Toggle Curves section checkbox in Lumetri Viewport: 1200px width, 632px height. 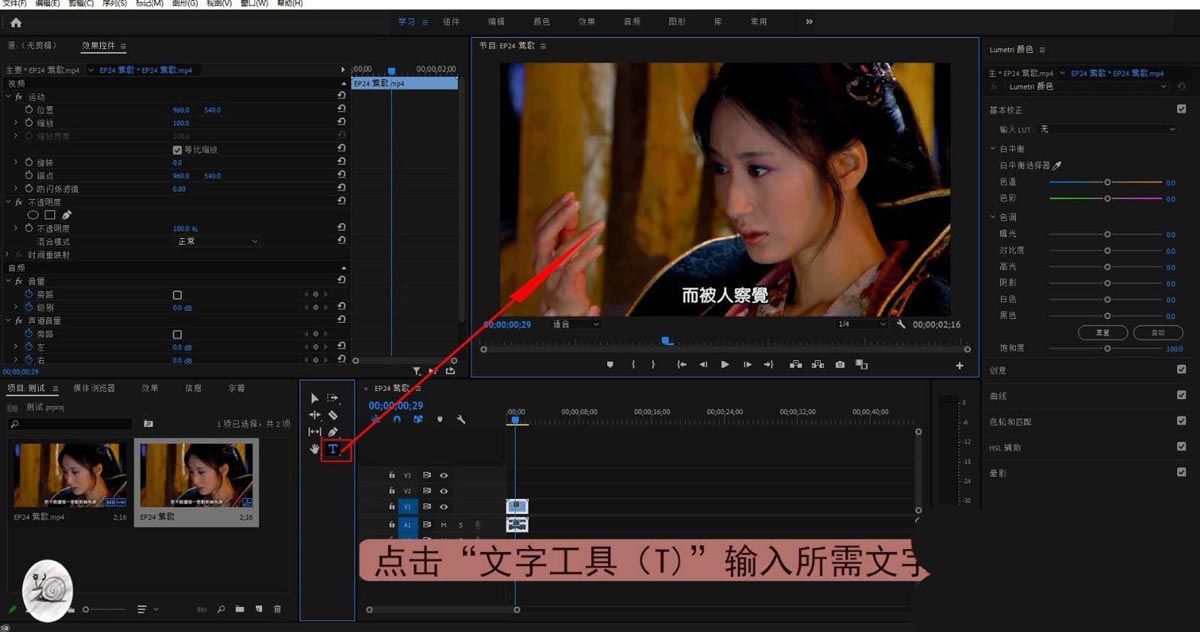[1181, 396]
